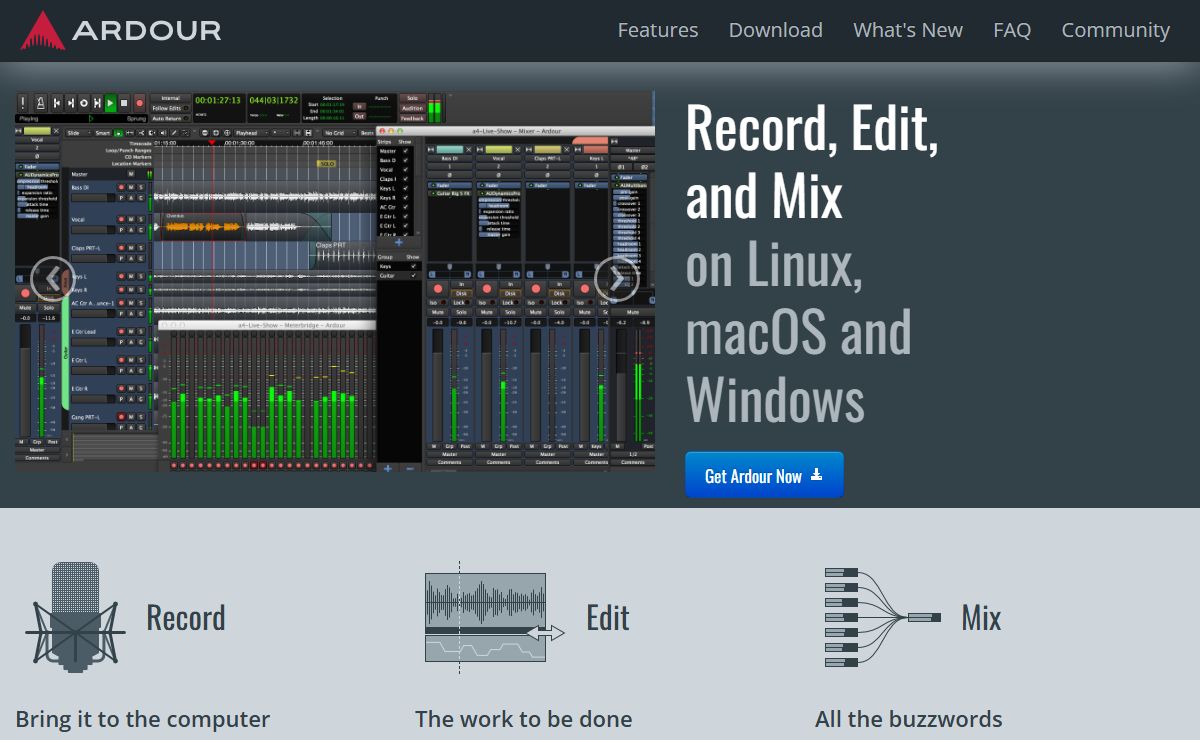This screenshot has height=740, width=1200.
Task: Toggle the Guitar group Show checkbox
Action: (x=413, y=276)
